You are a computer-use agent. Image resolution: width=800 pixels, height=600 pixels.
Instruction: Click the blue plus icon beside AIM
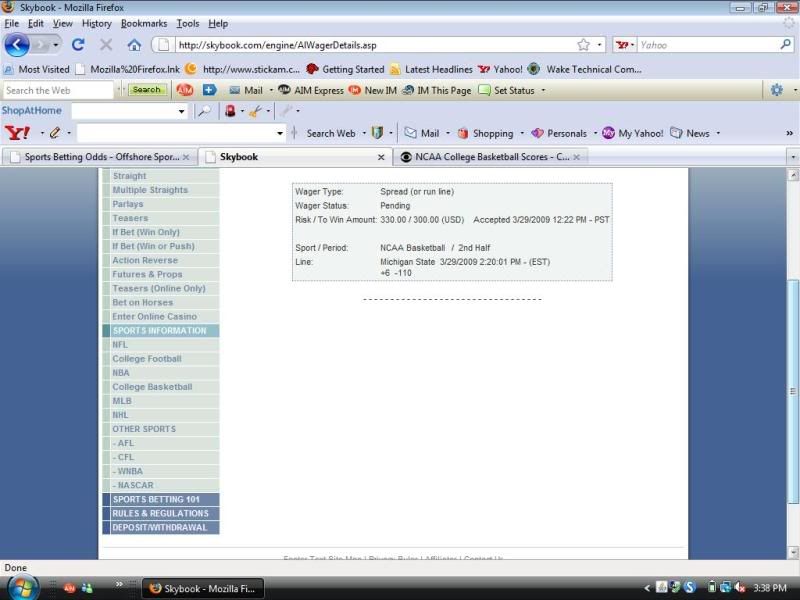point(209,90)
